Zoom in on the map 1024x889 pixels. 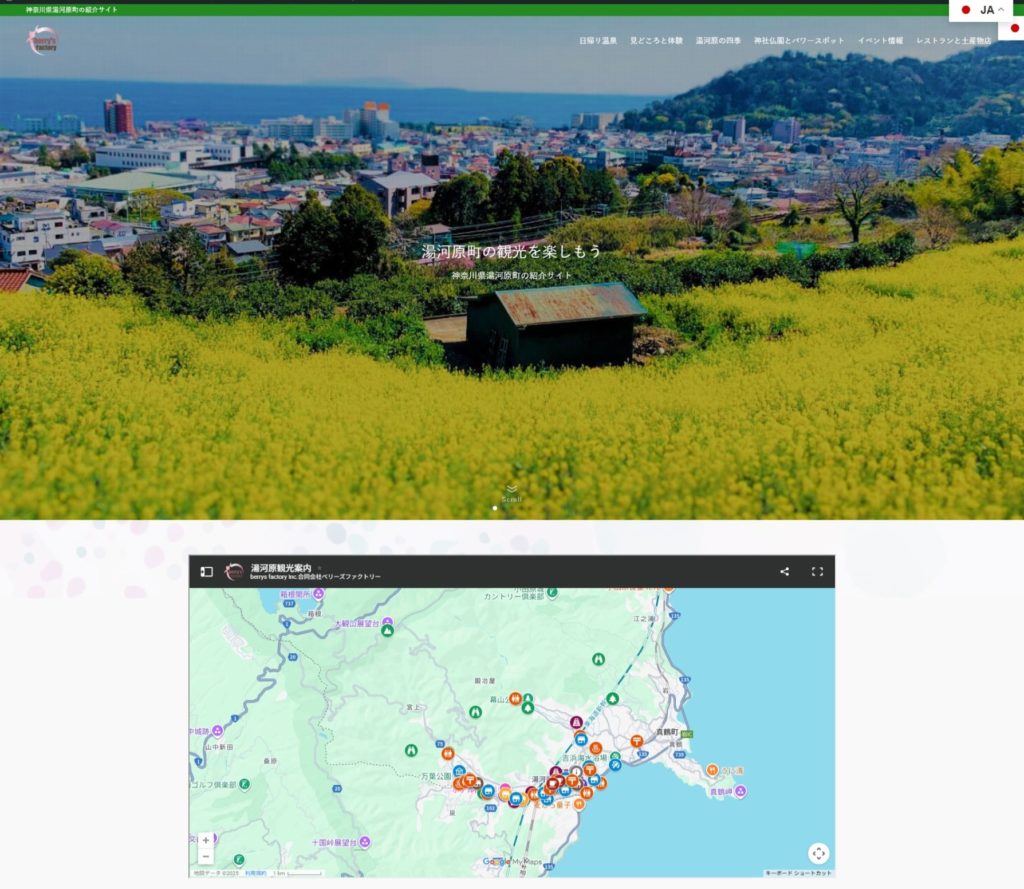[206, 840]
